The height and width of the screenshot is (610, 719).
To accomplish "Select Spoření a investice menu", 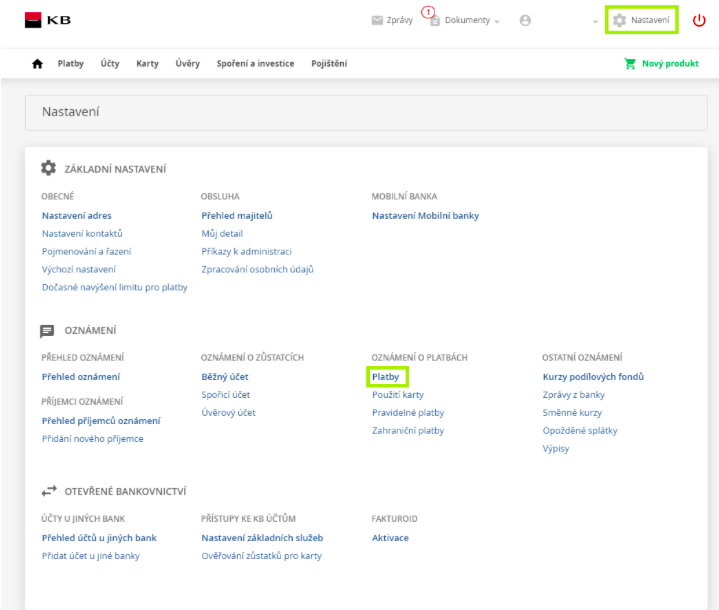I will pos(255,64).
